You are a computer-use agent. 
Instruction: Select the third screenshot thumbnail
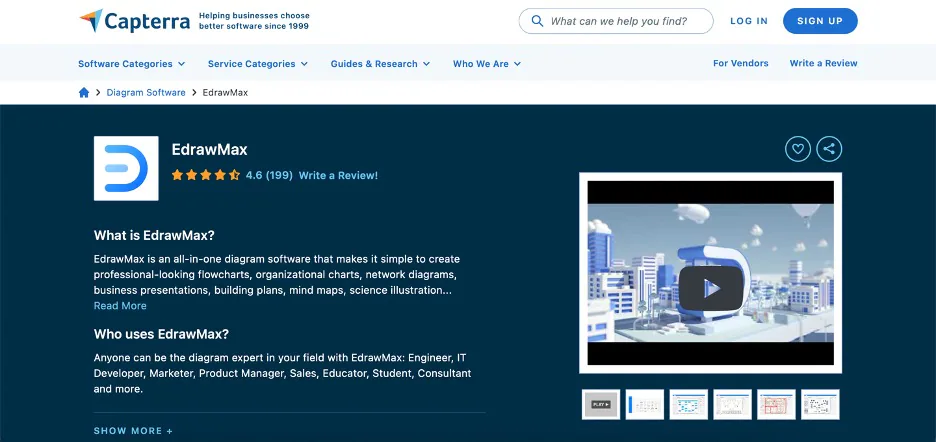(688, 404)
